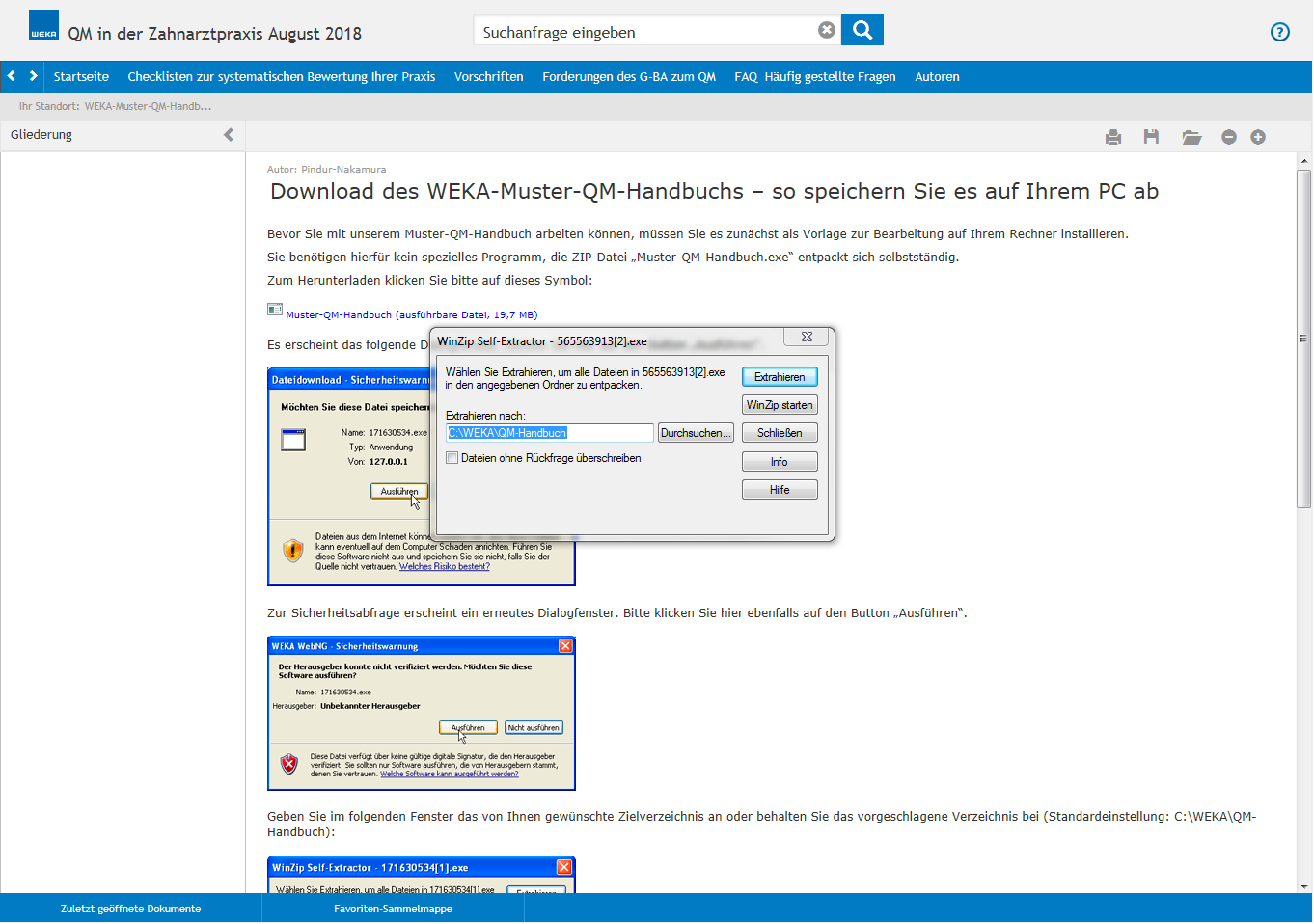1314x924 pixels.
Task: Clear the search field with X icon
Action: 826,31
